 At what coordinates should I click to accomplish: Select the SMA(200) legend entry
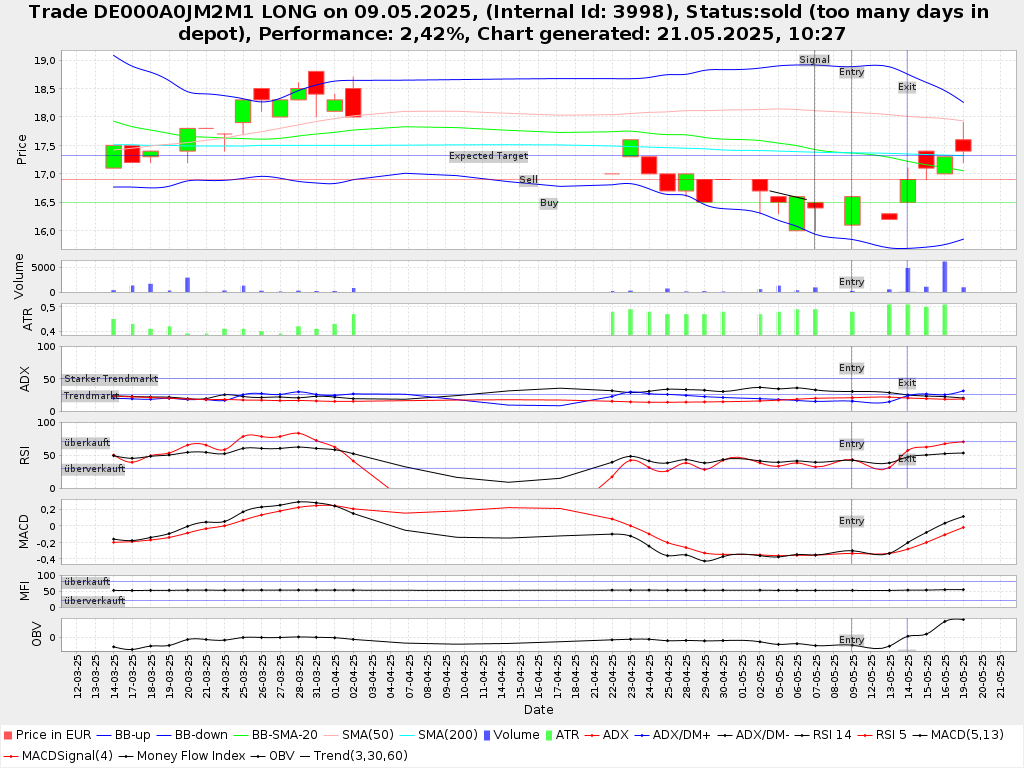[x=437, y=735]
